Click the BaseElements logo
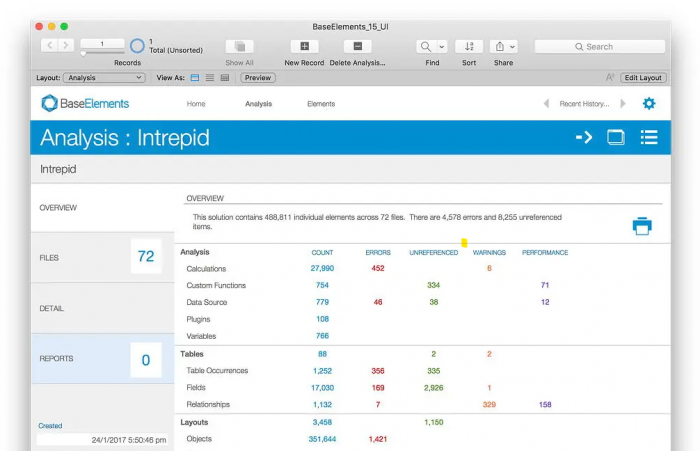The image size is (700, 451). 85,103
